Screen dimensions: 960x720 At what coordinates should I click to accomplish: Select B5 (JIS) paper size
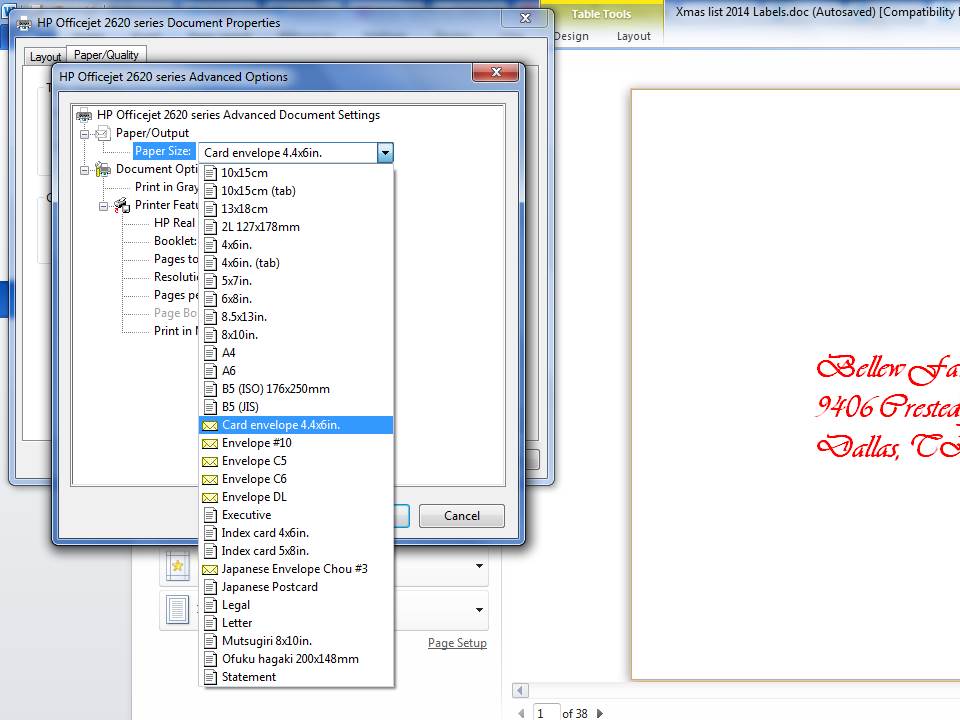coord(296,407)
